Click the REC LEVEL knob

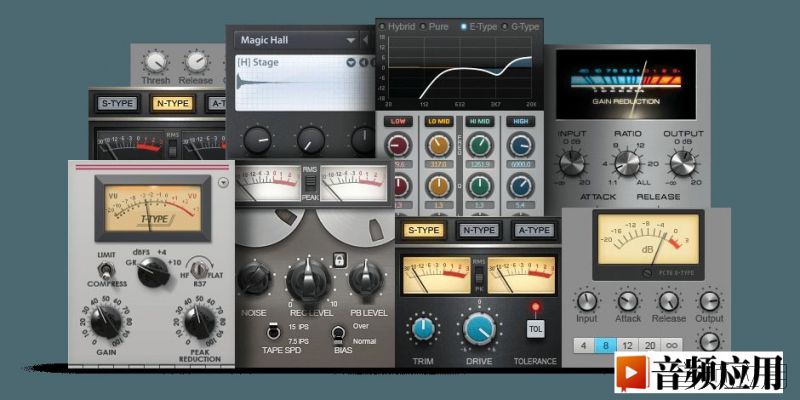308,280
